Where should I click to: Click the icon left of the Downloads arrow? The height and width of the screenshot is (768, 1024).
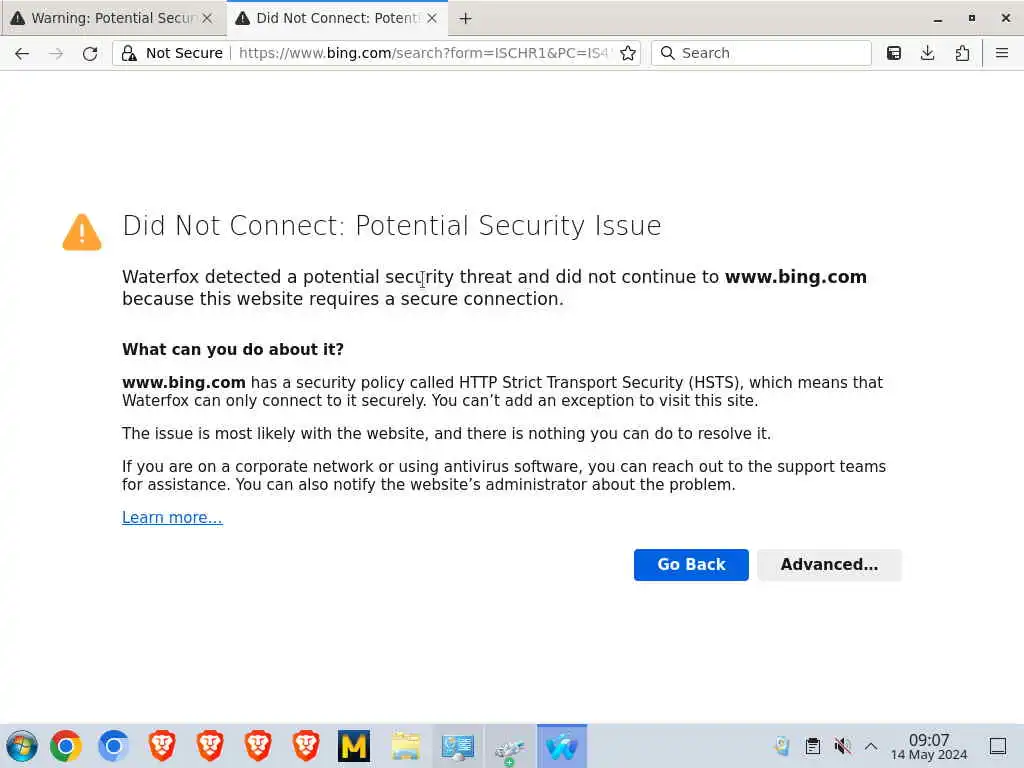[894, 54]
